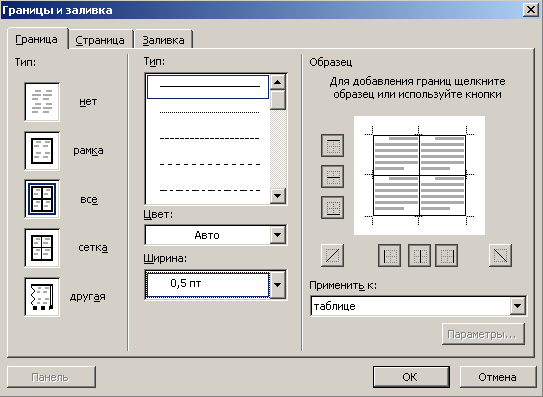The width and height of the screenshot is (543, 397).
Task: Toggle the left border button
Action: [x=390, y=256]
